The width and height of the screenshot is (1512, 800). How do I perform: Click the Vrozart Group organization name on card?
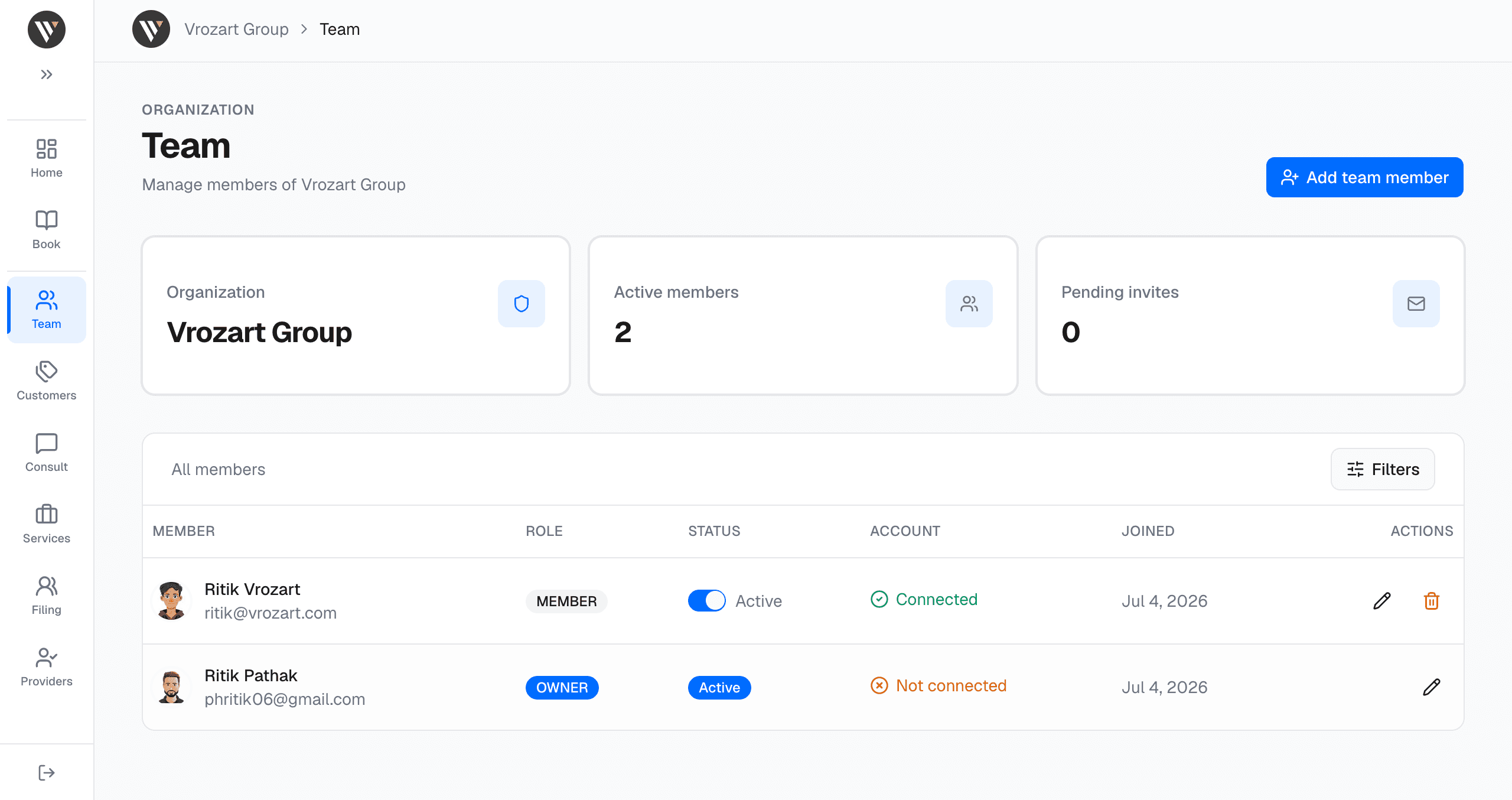click(x=259, y=332)
